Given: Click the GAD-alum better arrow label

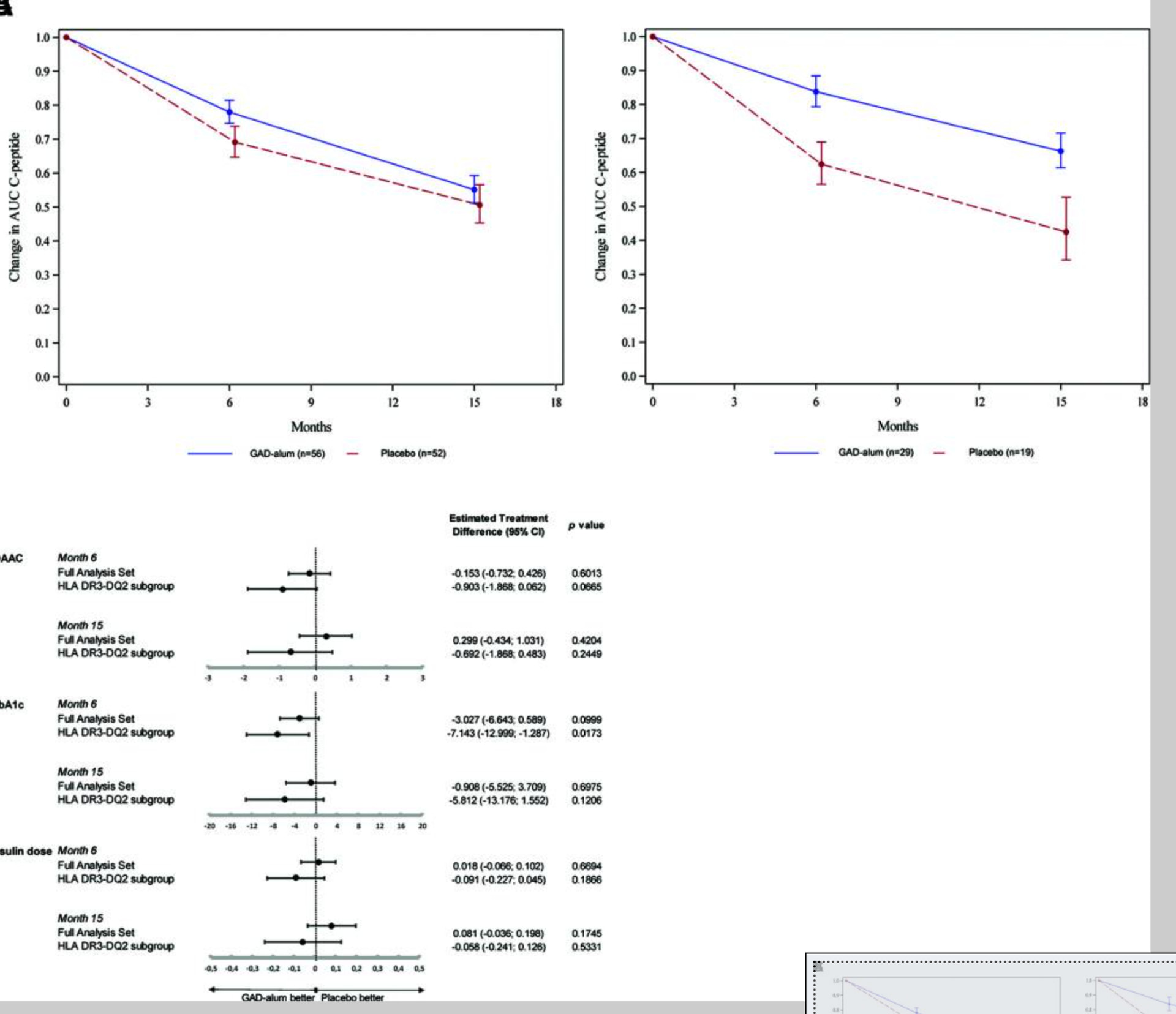Looking at the screenshot, I should click(277, 997).
